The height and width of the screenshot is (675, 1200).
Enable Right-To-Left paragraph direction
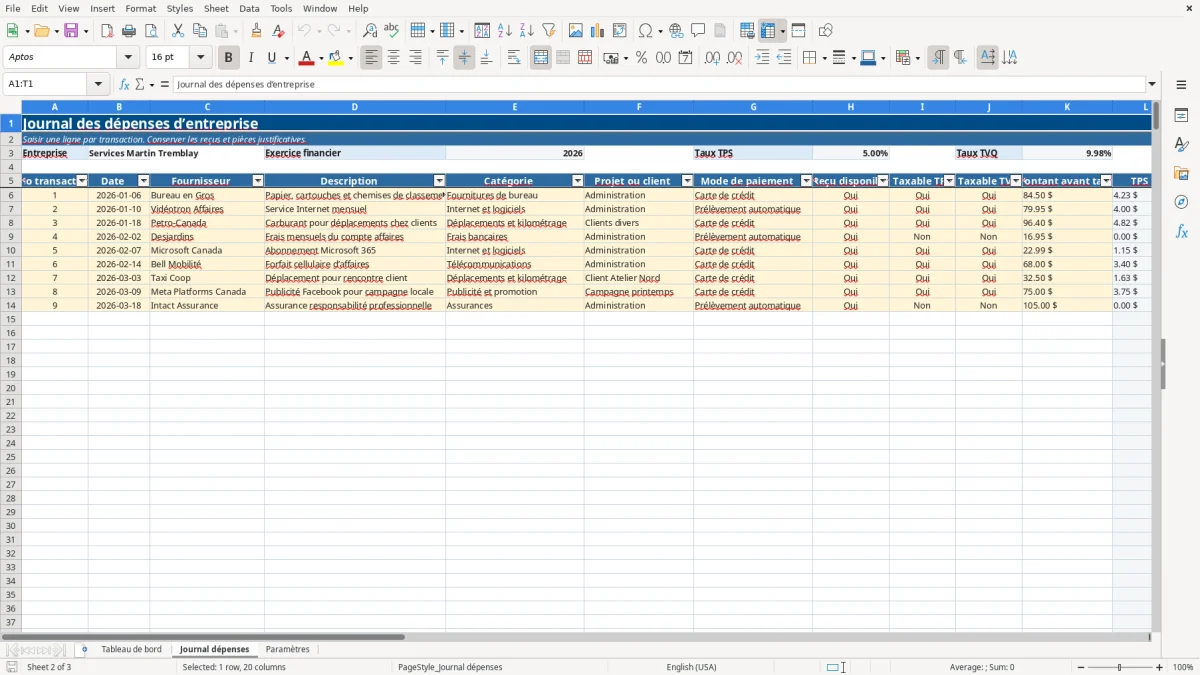(x=960, y=58)
